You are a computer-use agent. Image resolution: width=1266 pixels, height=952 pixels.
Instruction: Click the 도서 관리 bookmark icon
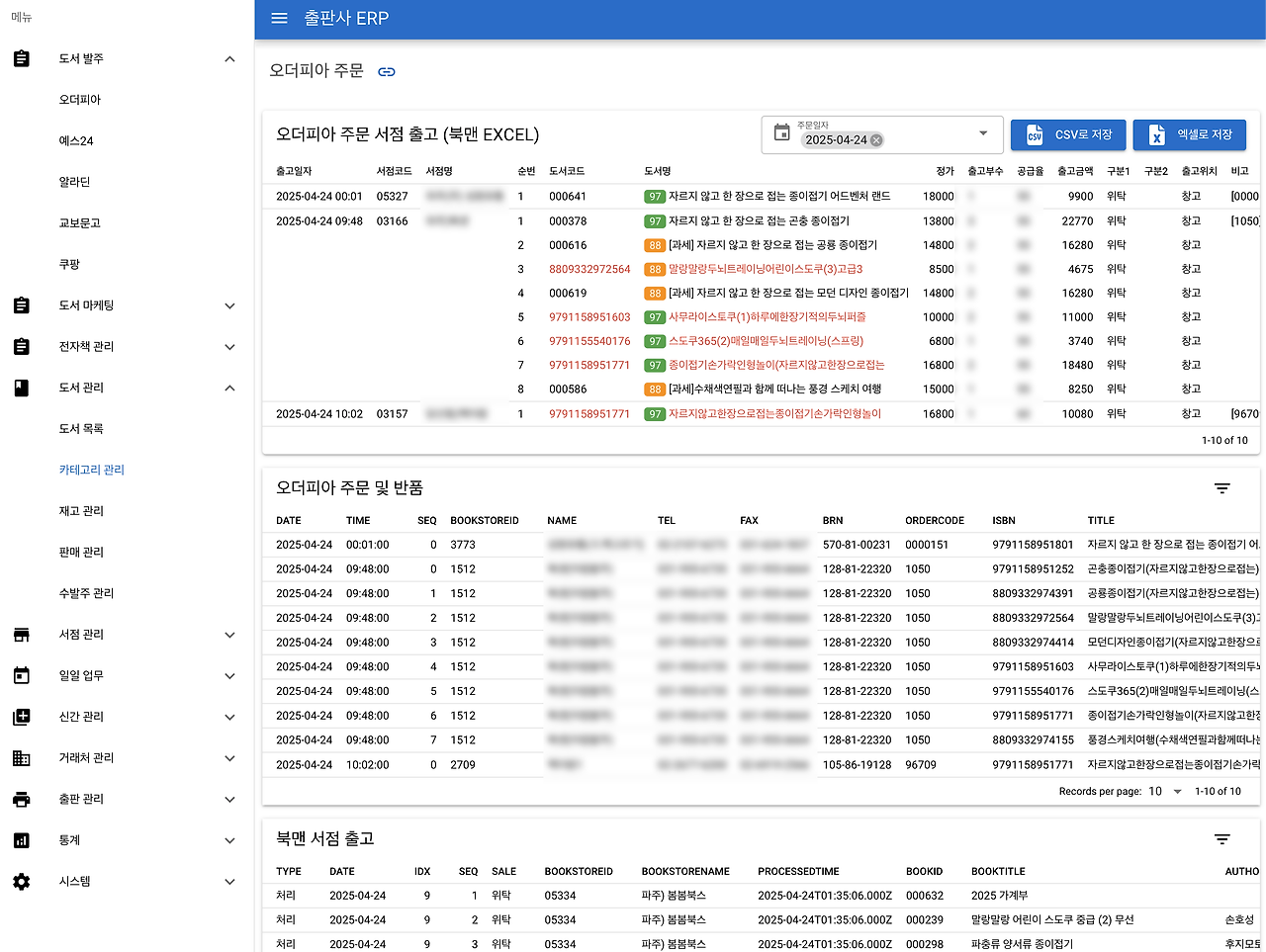tap(22, 388)
